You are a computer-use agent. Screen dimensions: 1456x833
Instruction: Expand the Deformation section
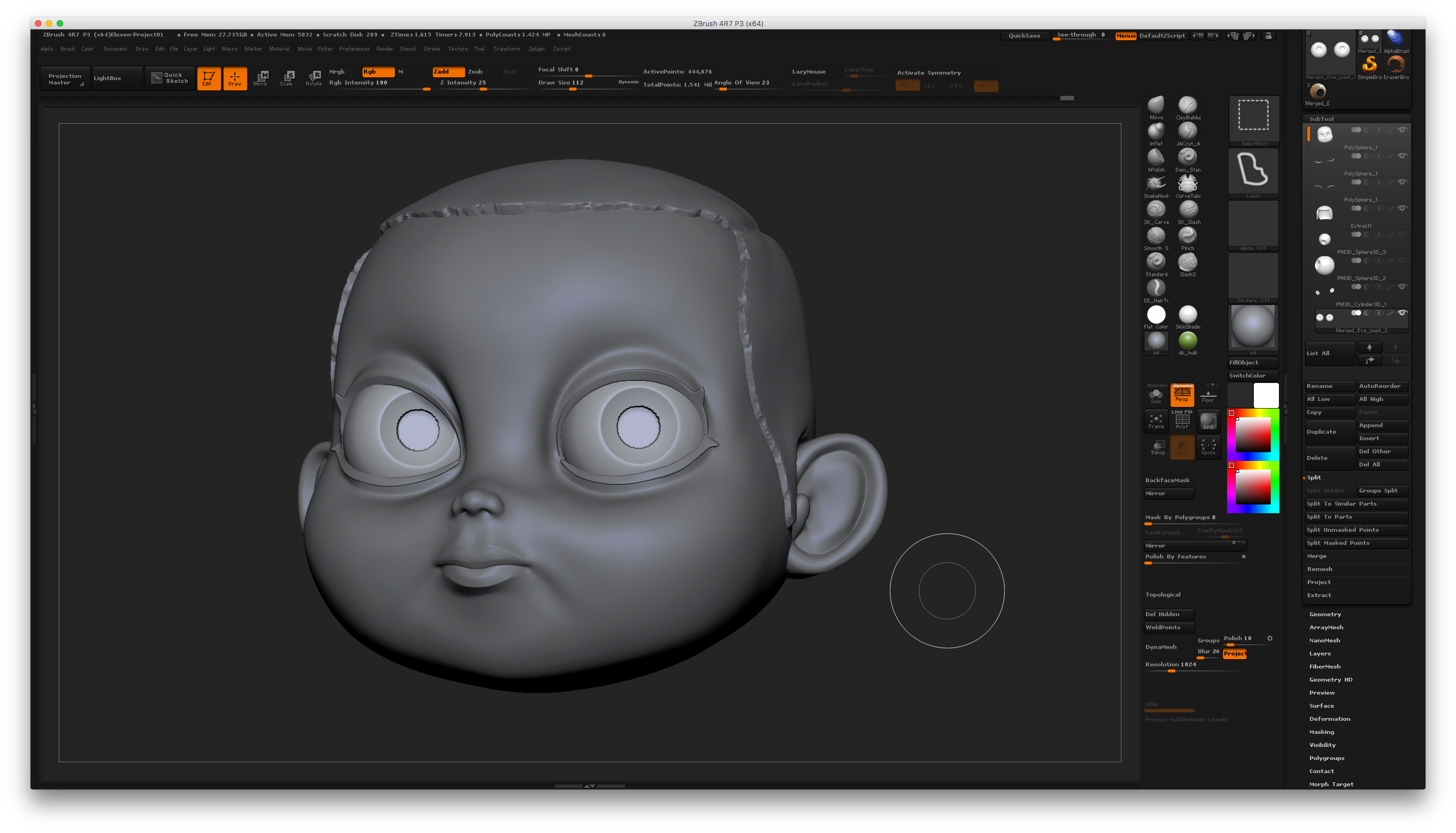(1329, 719)
